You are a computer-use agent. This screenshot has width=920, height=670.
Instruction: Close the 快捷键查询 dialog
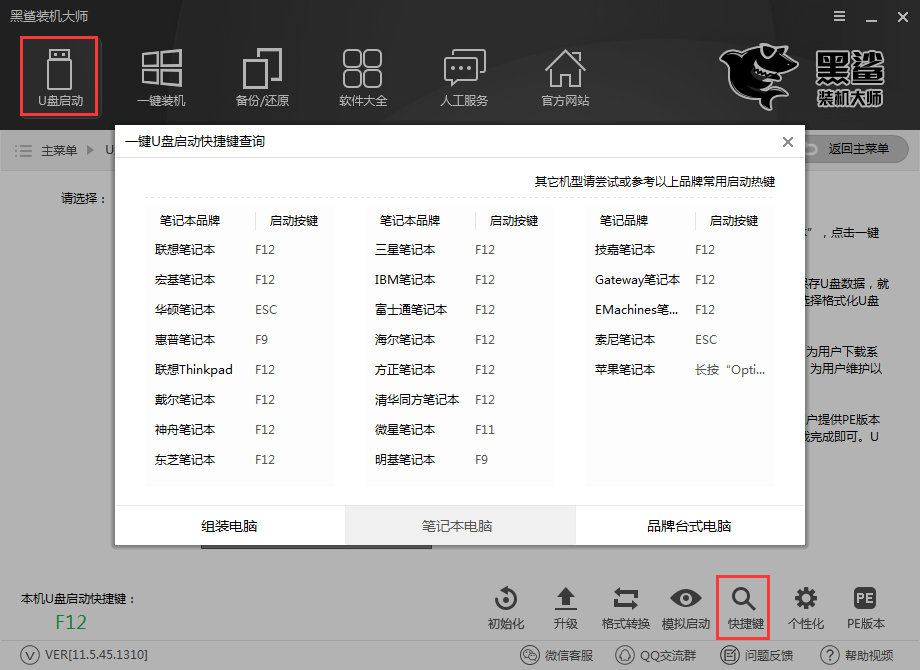(x=788, y=142)
